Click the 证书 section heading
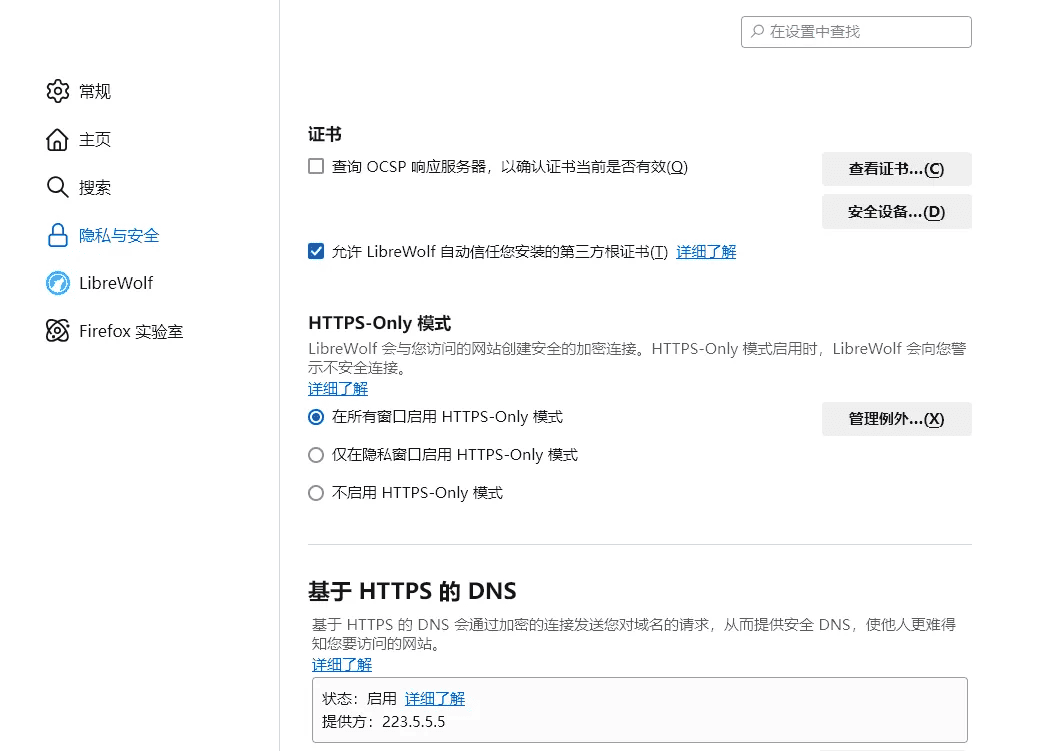 [325, 134]
